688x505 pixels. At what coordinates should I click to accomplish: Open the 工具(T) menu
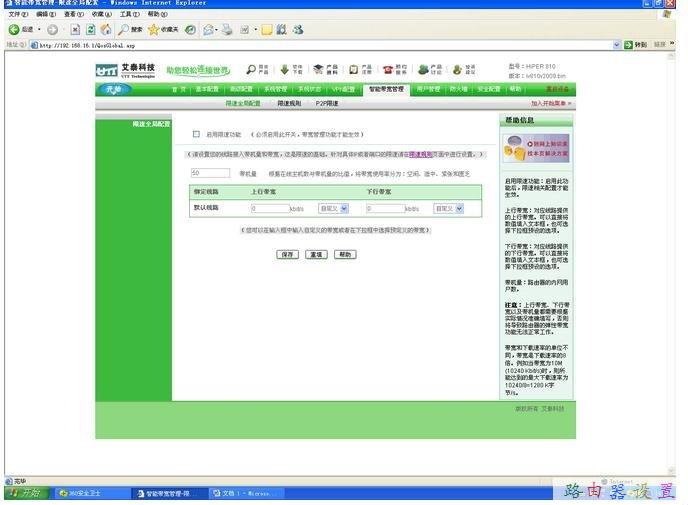(x=130, y=14)
